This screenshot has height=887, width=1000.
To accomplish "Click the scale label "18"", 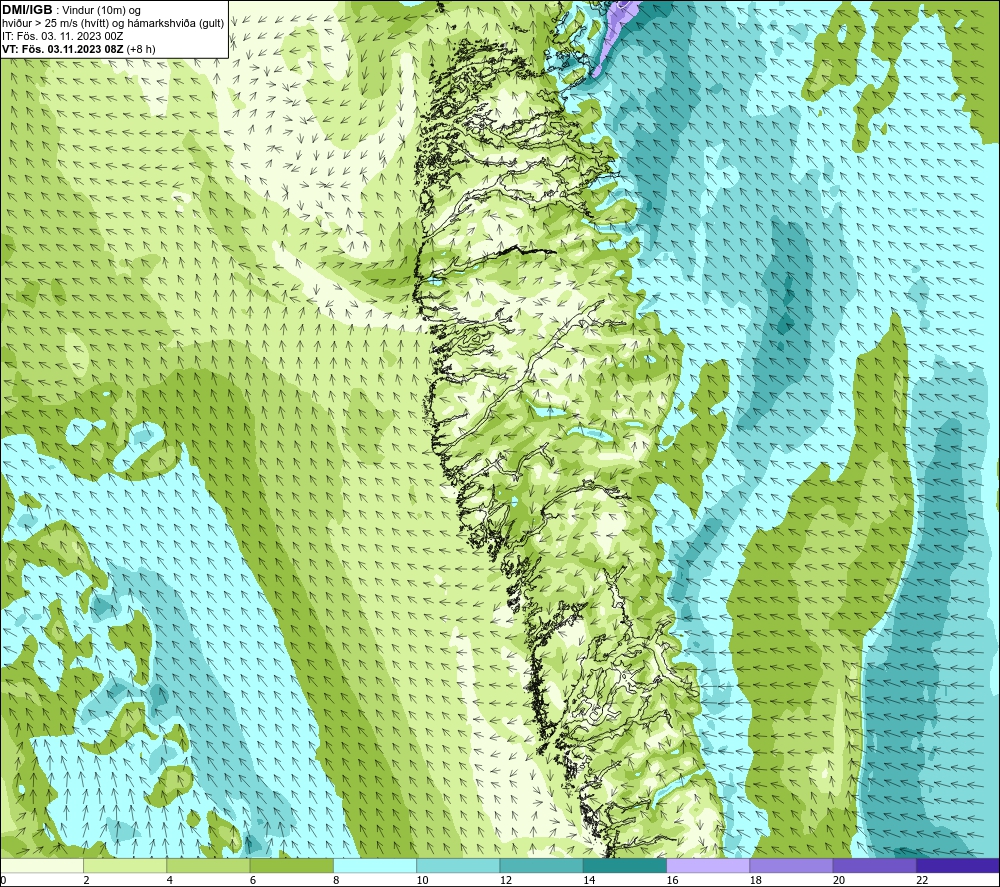I will (x=756, y=880).
